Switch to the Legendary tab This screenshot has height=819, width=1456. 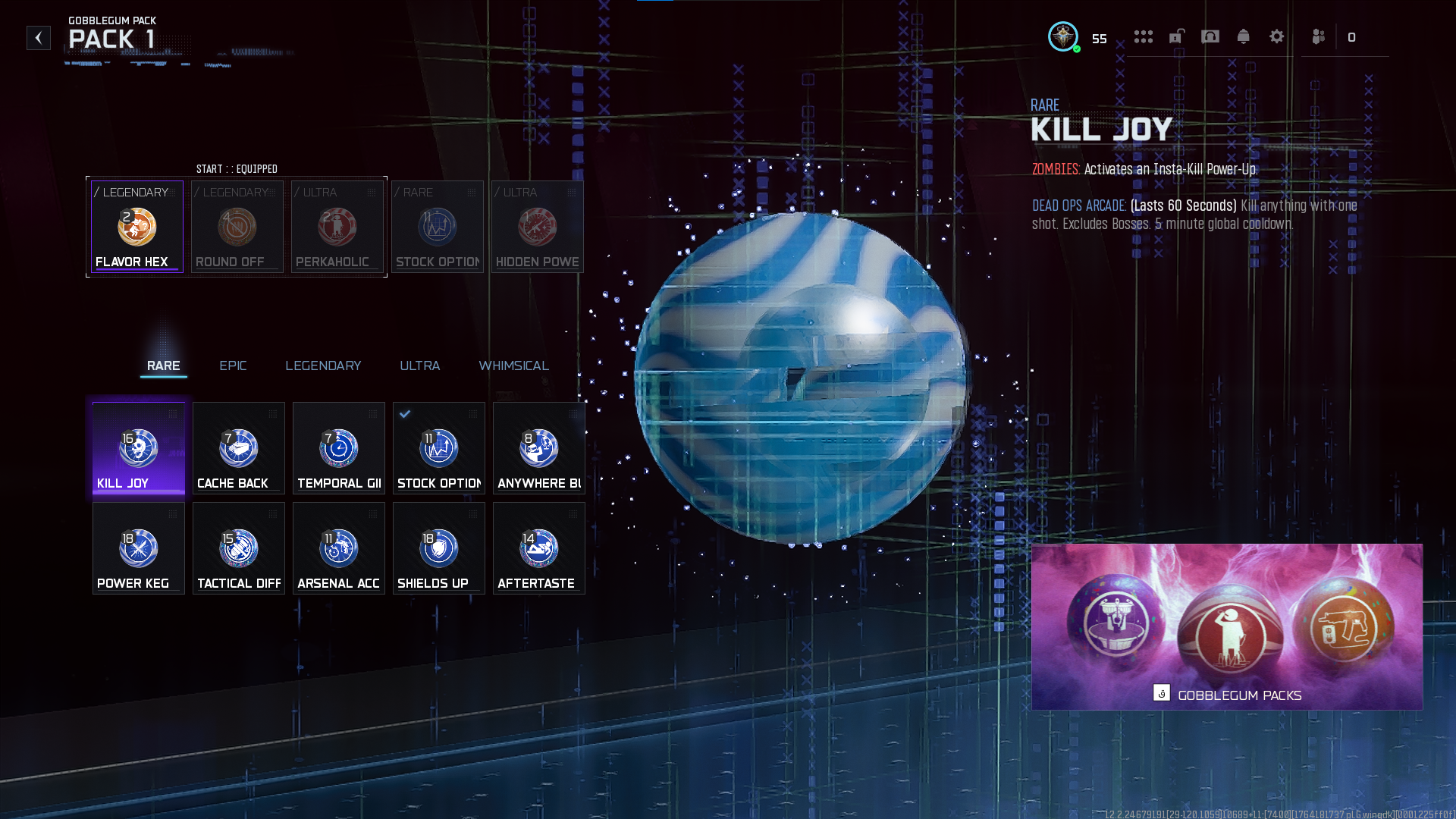[x=323, y=366]
